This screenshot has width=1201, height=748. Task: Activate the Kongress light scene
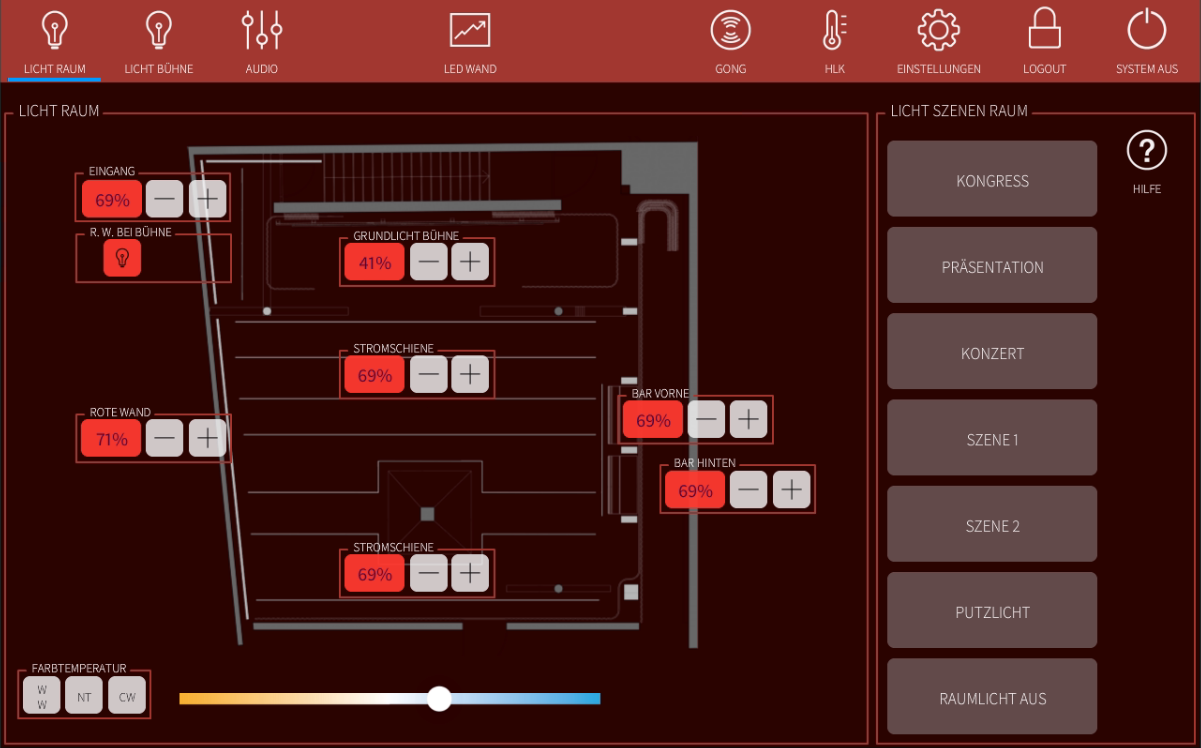tap(992, 180)
